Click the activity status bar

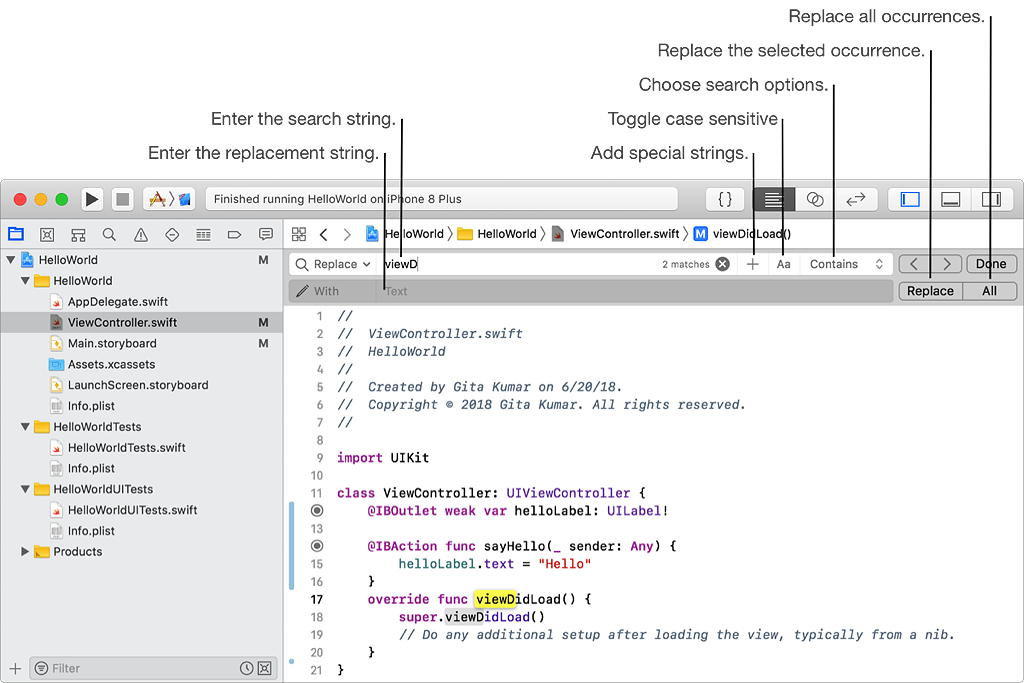tap(441, 199)
